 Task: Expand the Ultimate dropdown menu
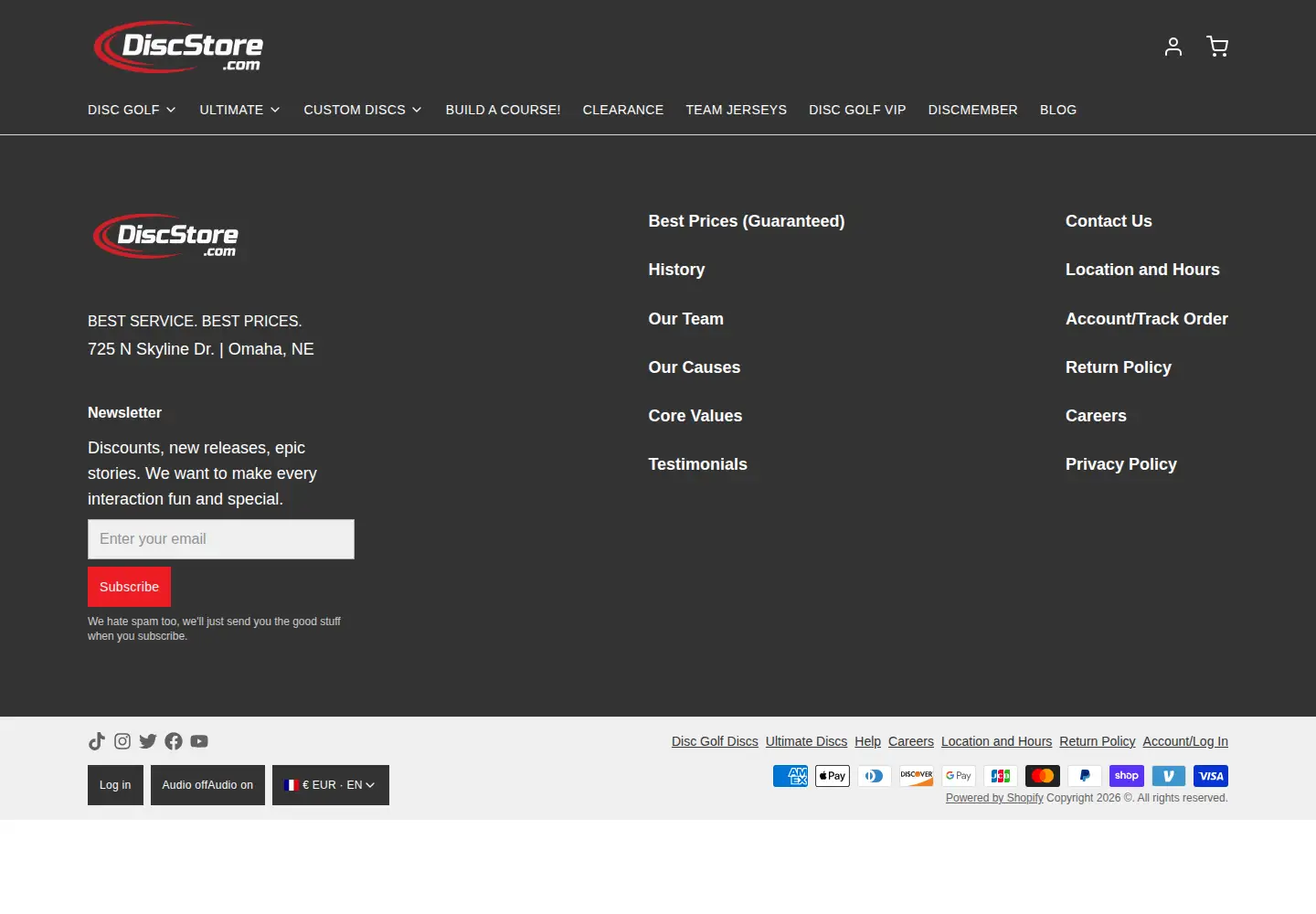point(239,110)
